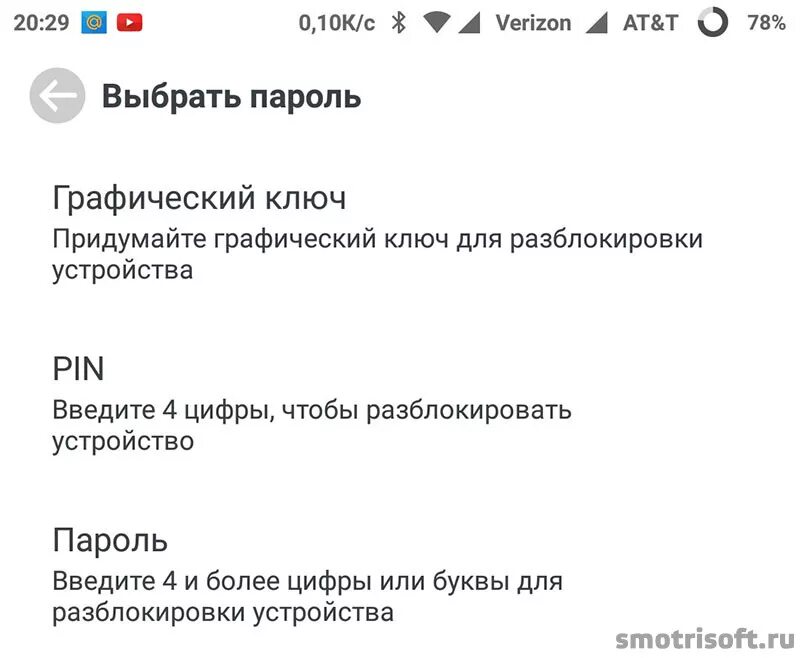Tap the AT&T signal strength icon

click(596, 23)
